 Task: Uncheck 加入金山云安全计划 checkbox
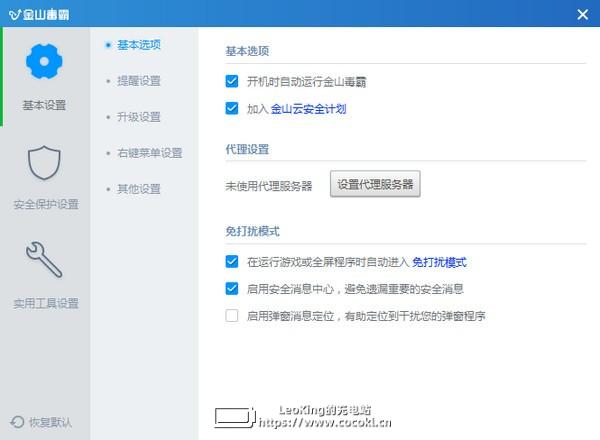232,108
